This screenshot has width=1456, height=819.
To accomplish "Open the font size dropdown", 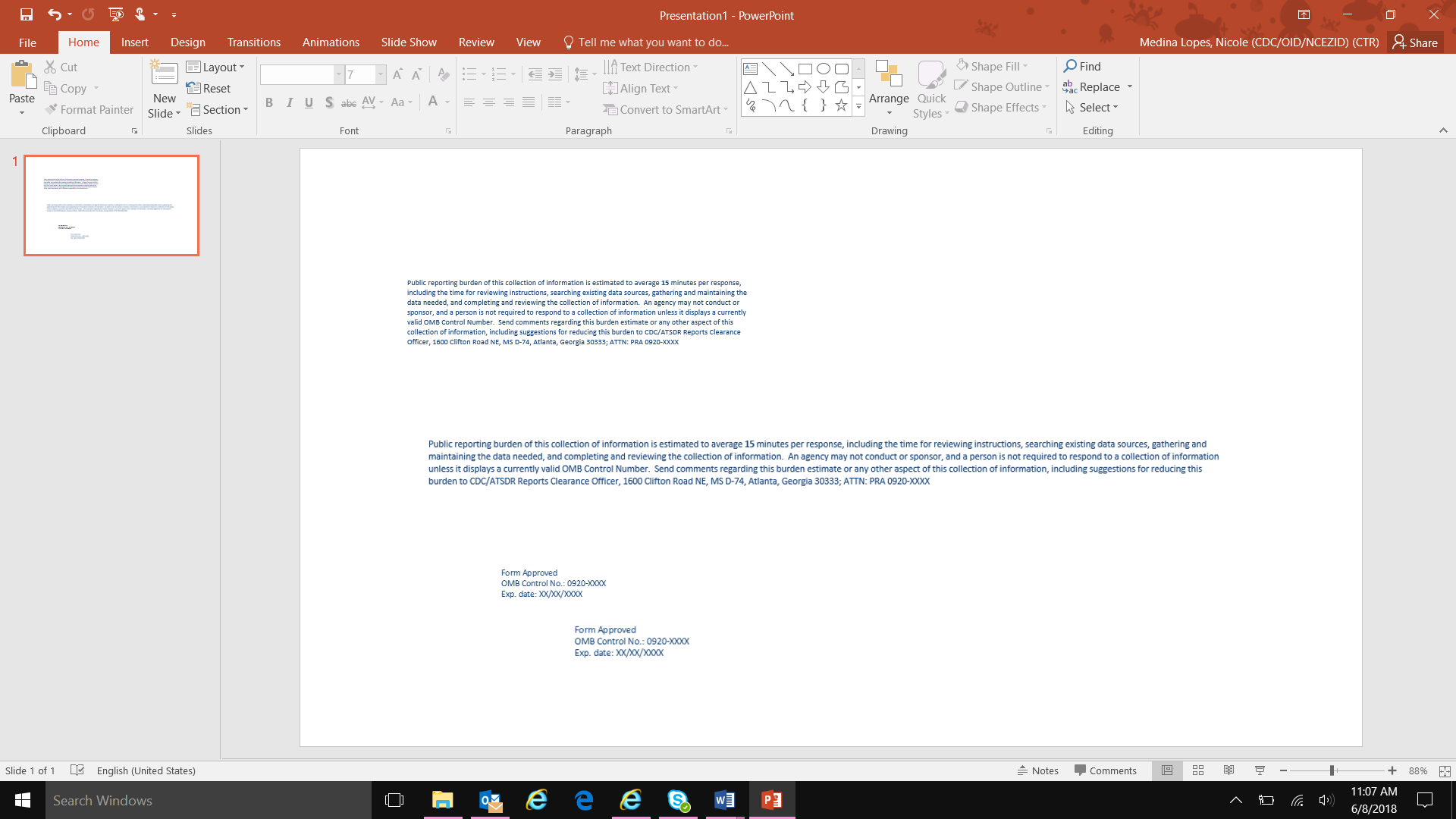I will 381,74.
